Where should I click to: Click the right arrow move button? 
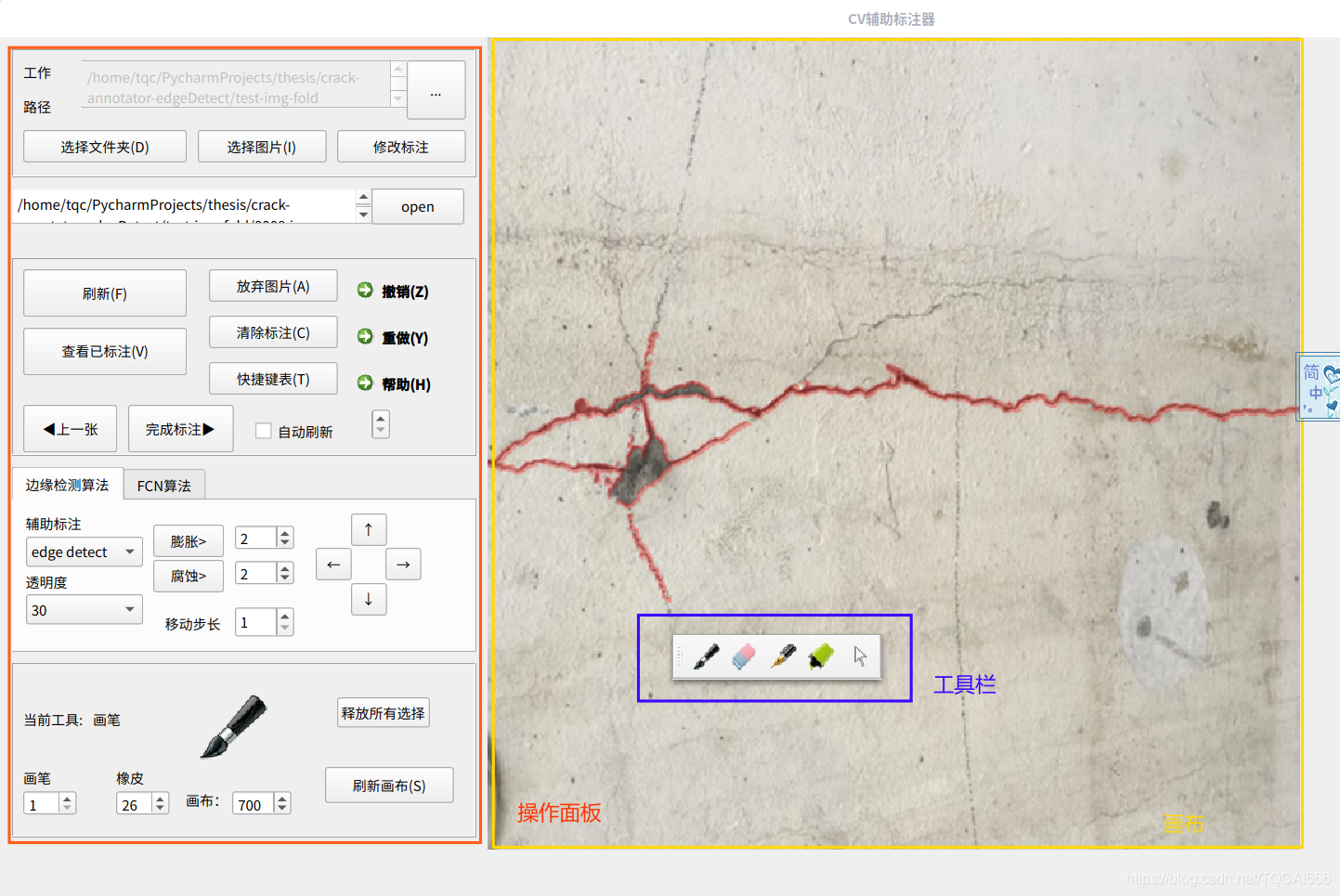click(x=403, y=565)
